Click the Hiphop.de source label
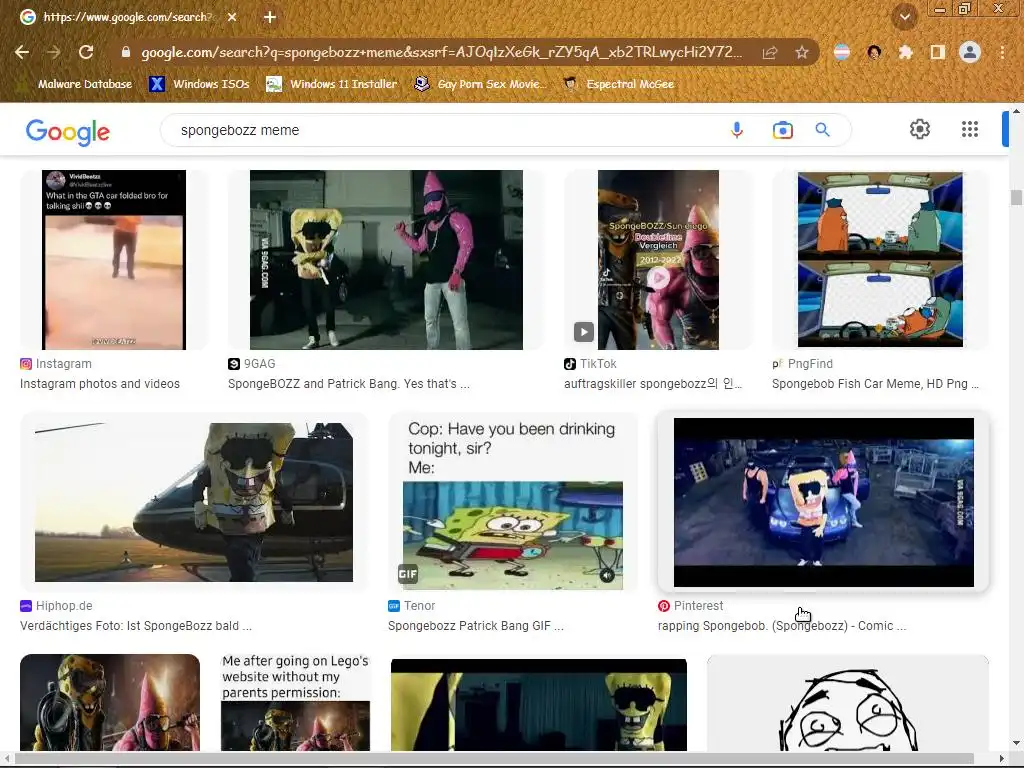Screen dimensions: 1024x768 [x=56, y=605]
